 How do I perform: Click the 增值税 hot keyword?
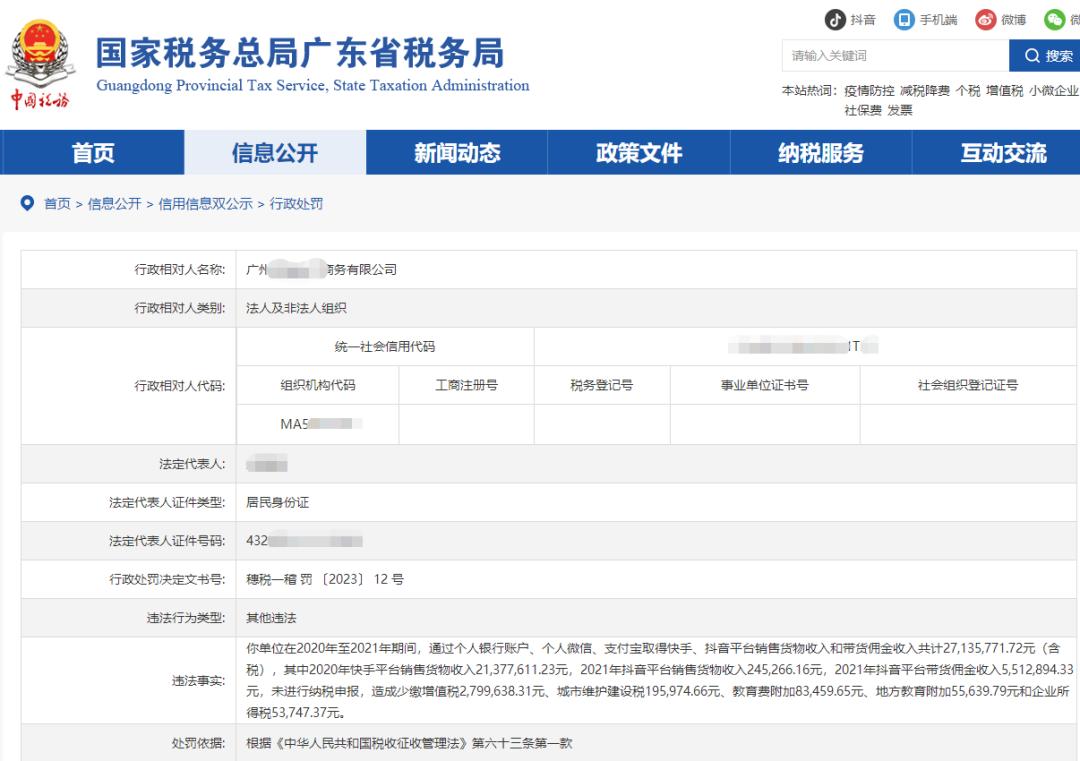tap(1006, 88)
